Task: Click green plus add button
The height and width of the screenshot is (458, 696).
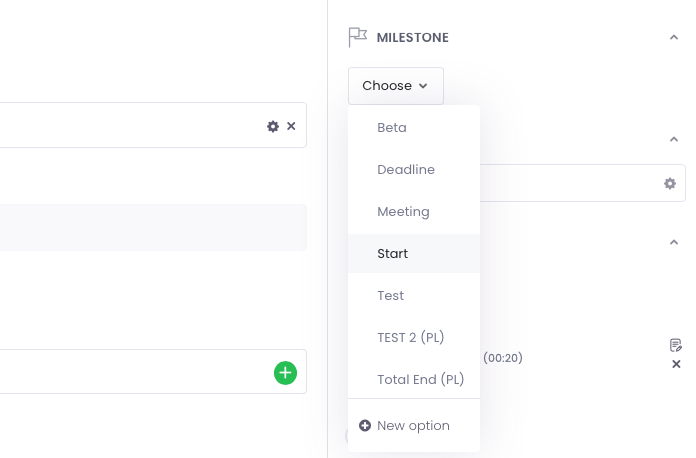Action: 285,373
